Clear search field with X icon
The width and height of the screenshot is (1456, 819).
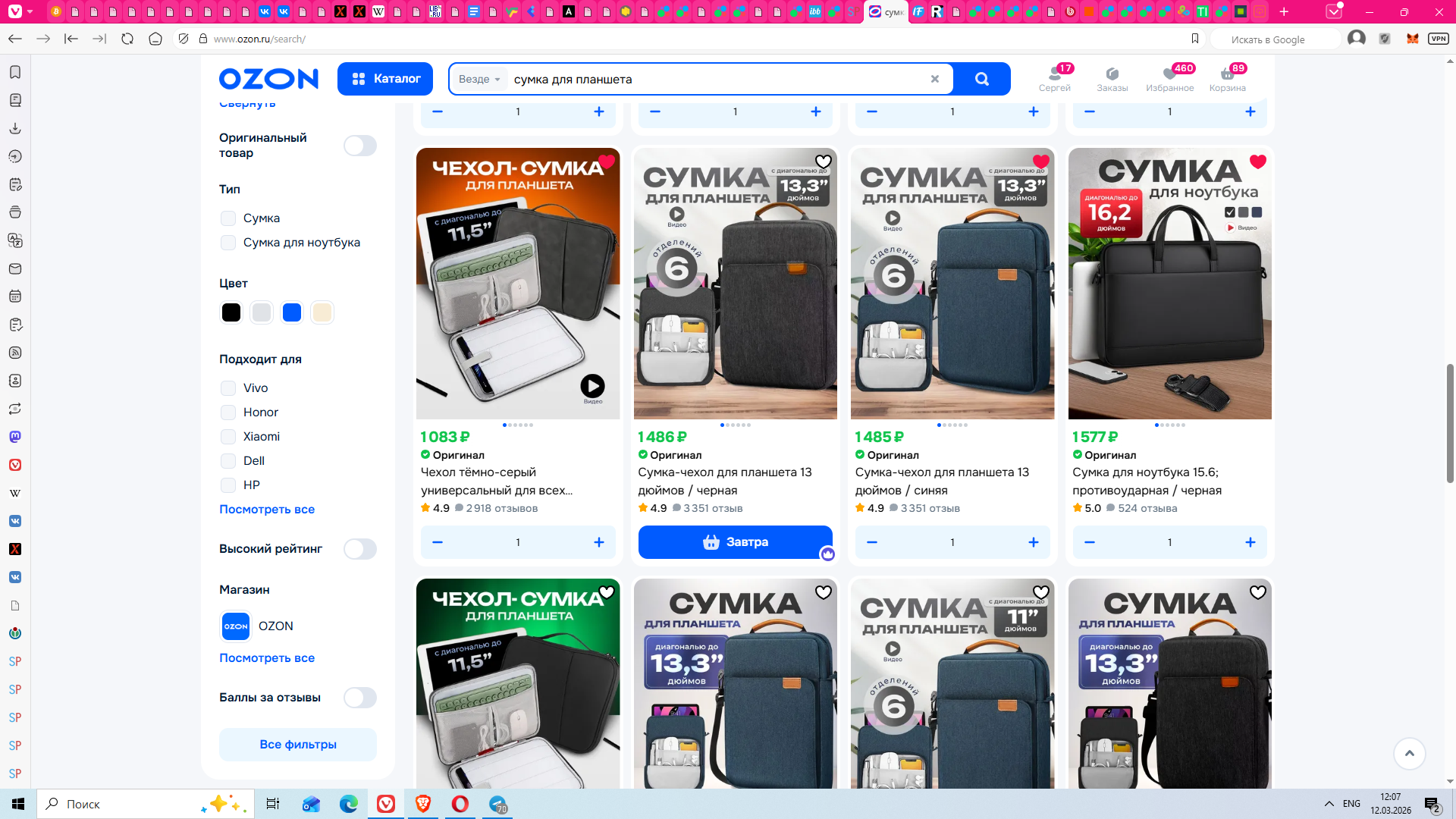(x=934, y=79)
